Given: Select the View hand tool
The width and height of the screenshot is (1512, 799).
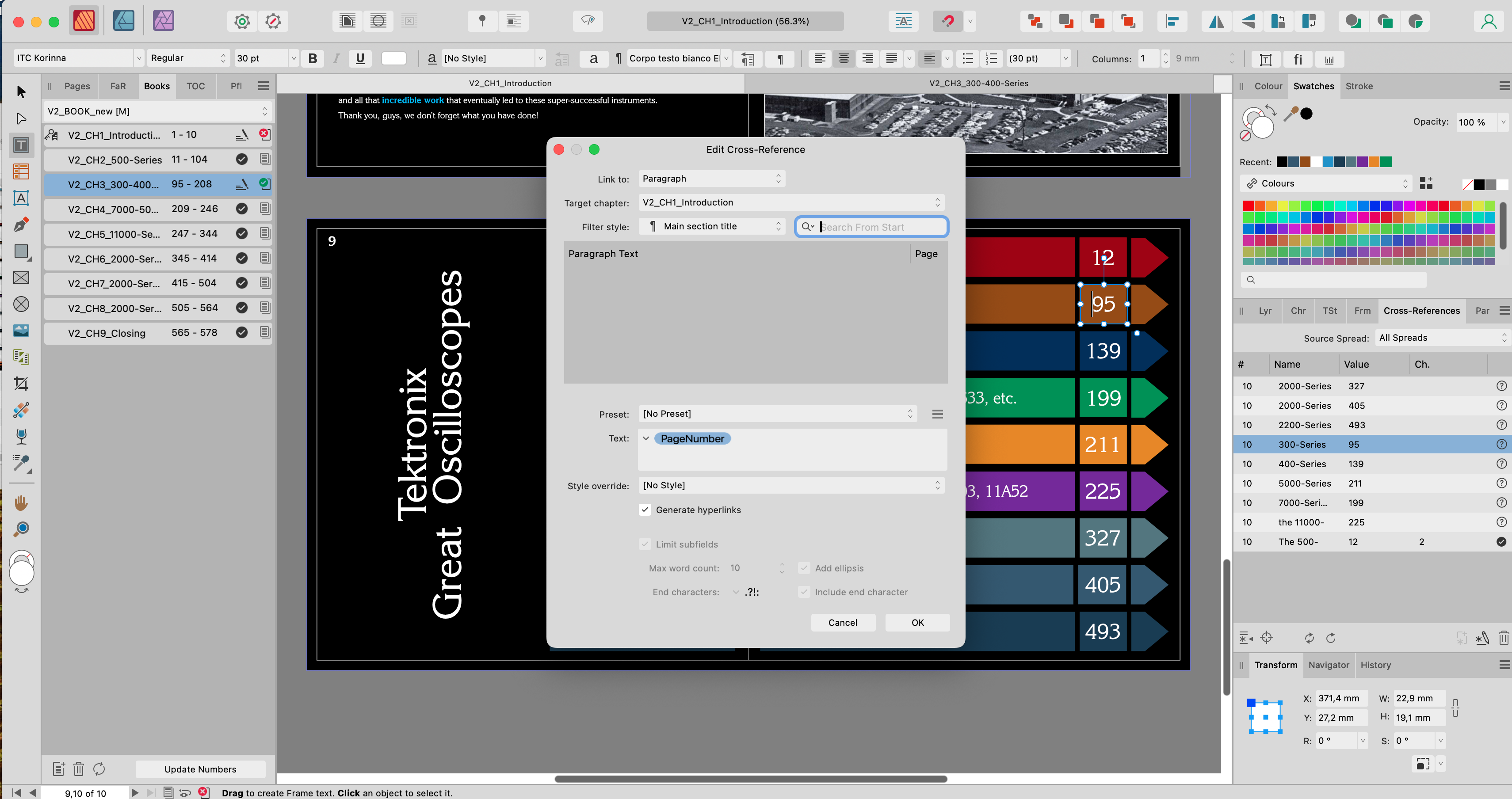Looking at the screenshot, I should [21, 503].
